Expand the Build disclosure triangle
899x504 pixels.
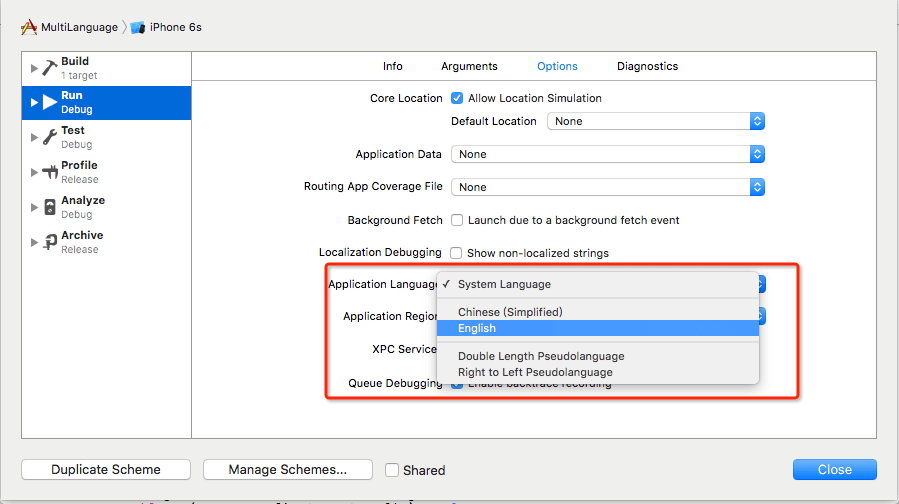click(x=35, y=68)
